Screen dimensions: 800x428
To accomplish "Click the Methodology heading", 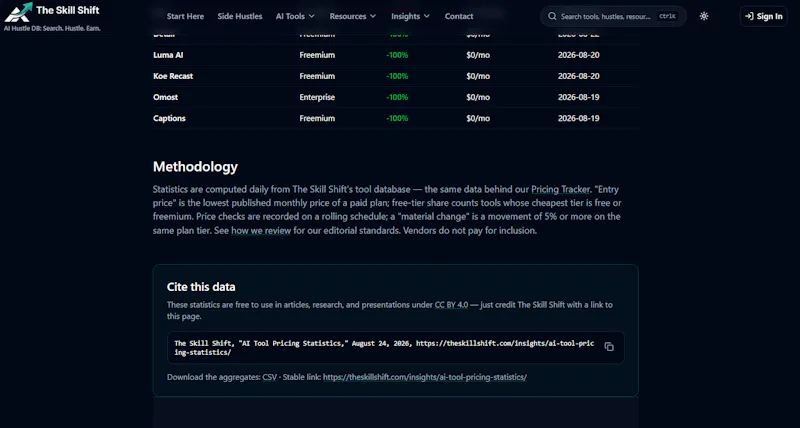I will (195, 167).
